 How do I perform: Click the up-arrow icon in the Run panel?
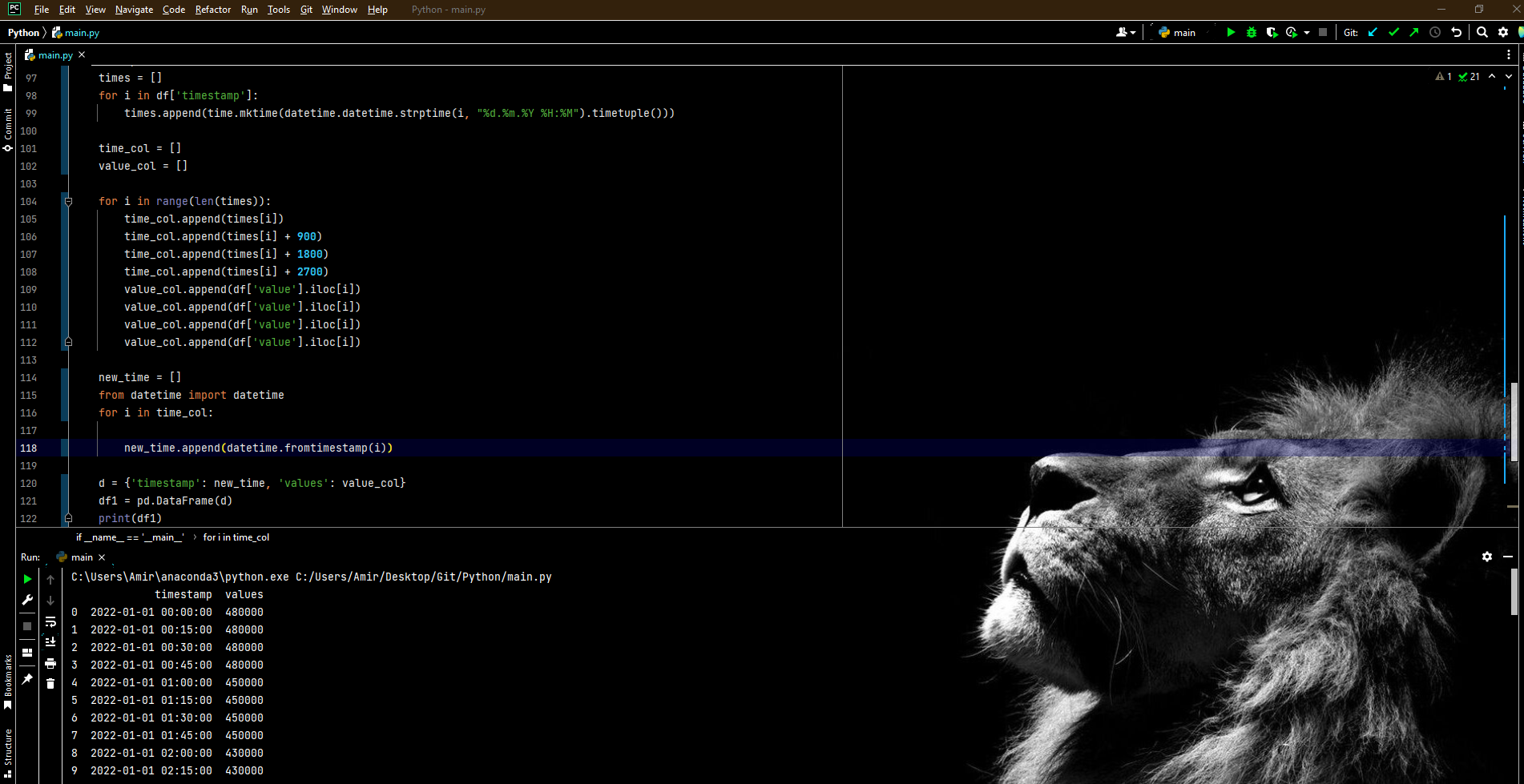50,579
